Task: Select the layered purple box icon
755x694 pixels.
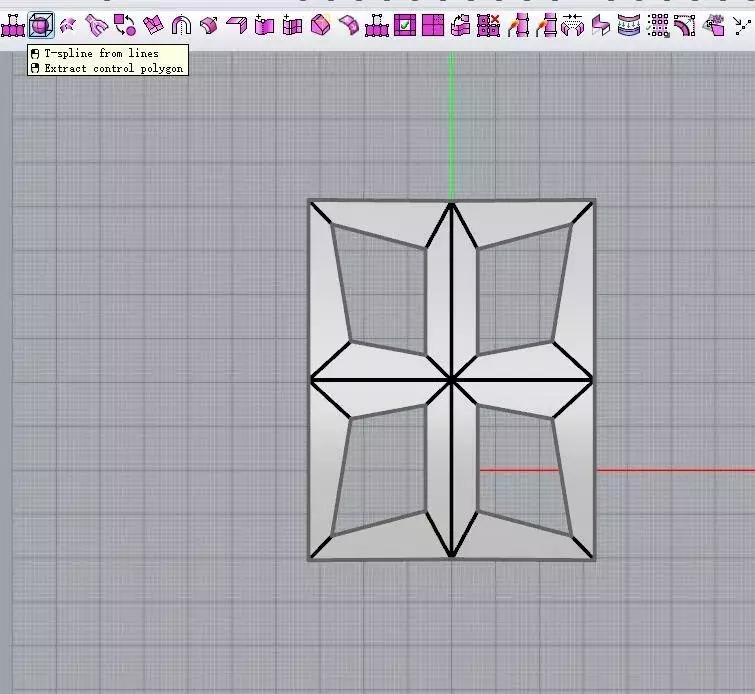Action: point(714,25)
